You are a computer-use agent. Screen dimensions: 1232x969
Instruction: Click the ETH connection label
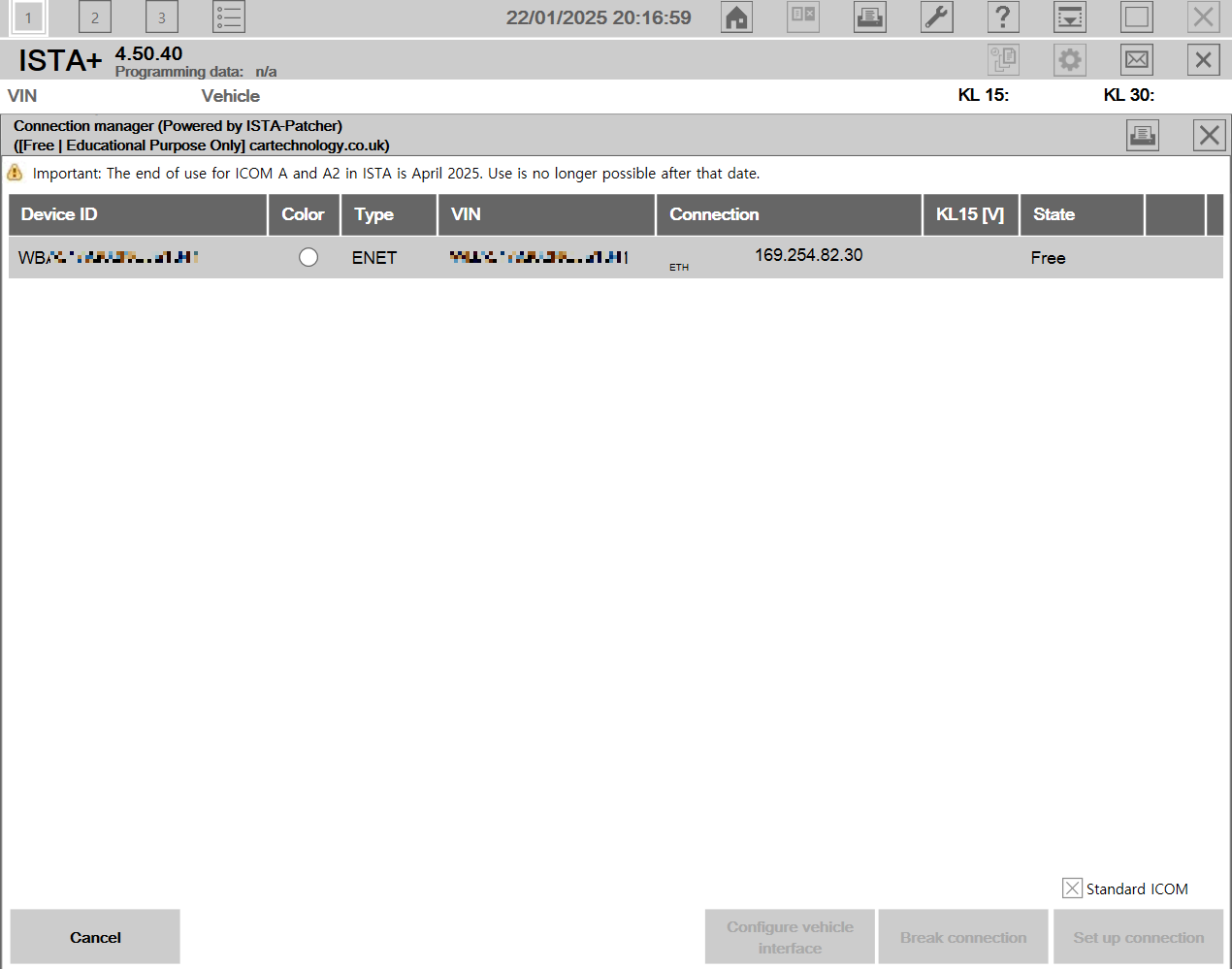(679, 267)
